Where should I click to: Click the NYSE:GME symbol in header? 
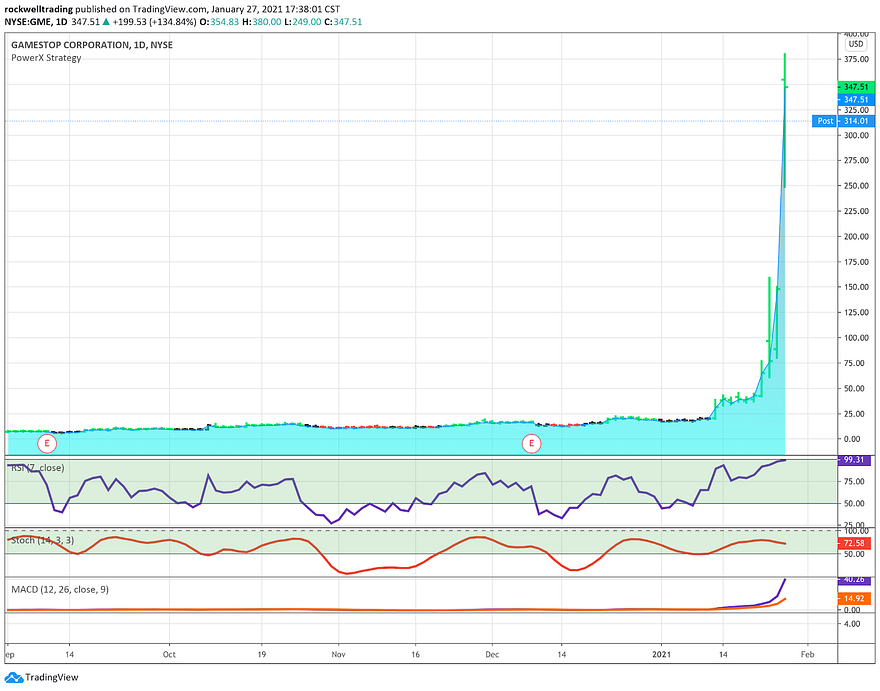(x=28, y=22)
